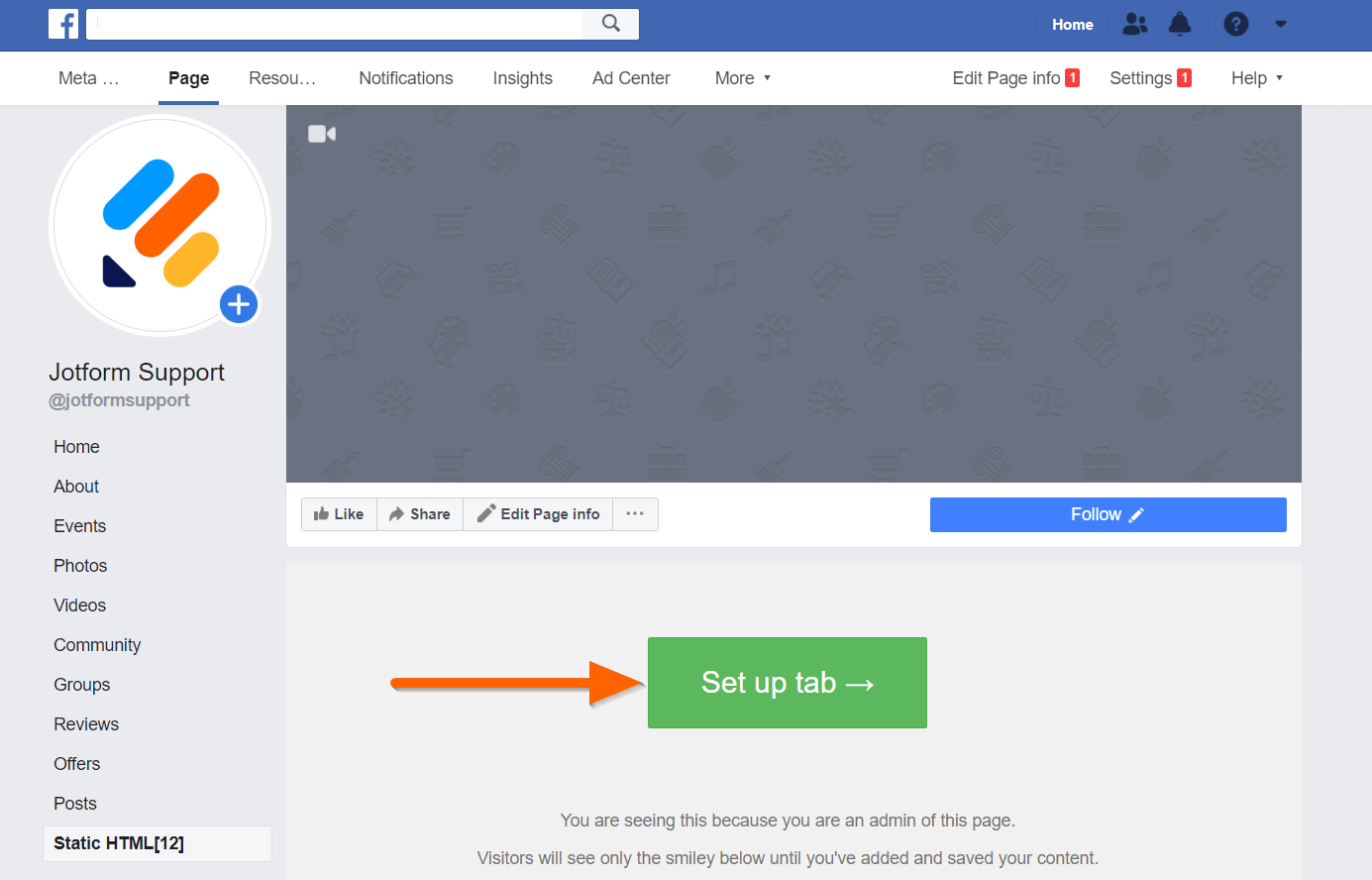
Task: Select the Page tab
Action: [188, 78]
